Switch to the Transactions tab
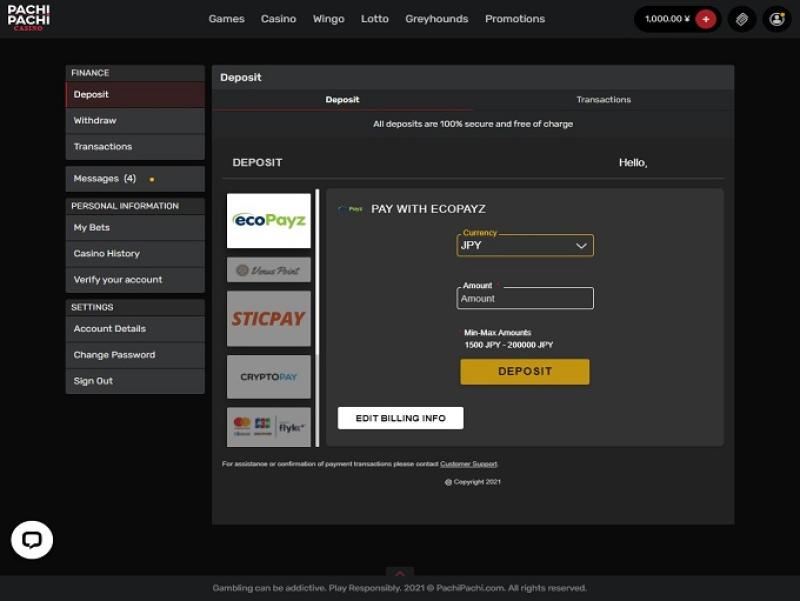The width and height of the screenshot is (800, 601). point(603,100)
